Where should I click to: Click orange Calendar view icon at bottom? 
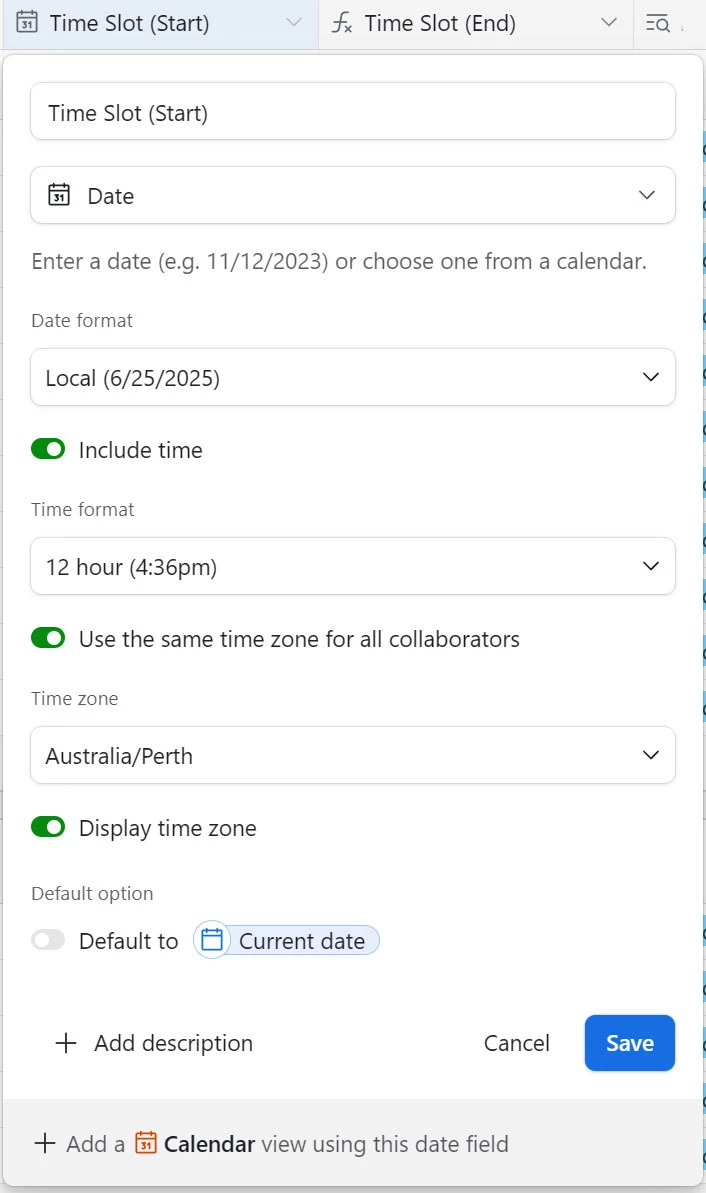point(145,1143)
